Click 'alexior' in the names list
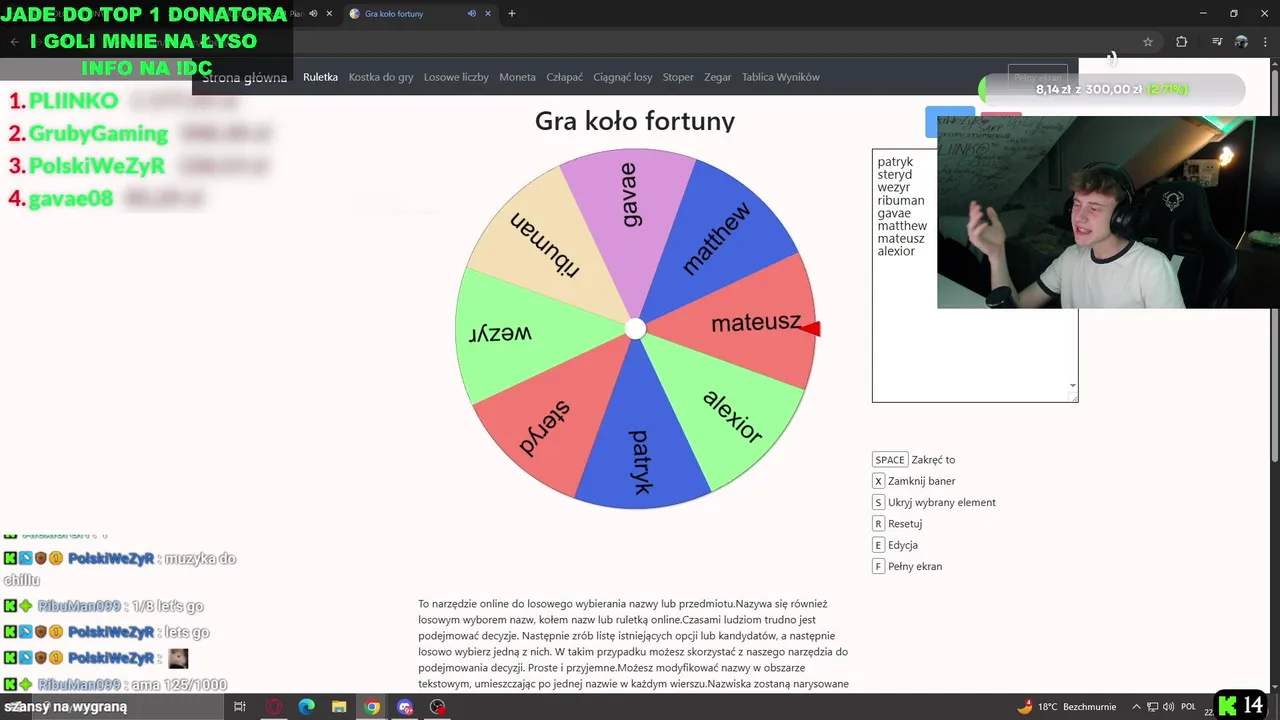The image size is (1280, 720). (x=896, y=251)
